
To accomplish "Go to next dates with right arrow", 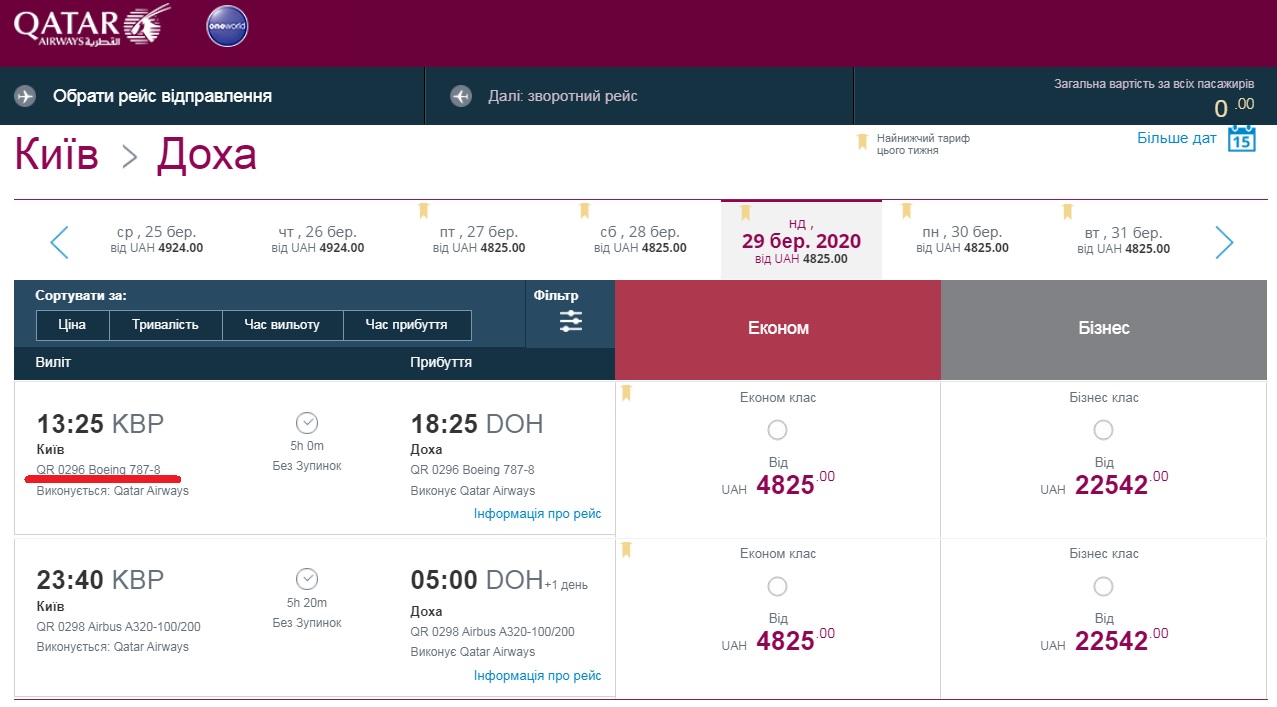I will click(1224, 242).
